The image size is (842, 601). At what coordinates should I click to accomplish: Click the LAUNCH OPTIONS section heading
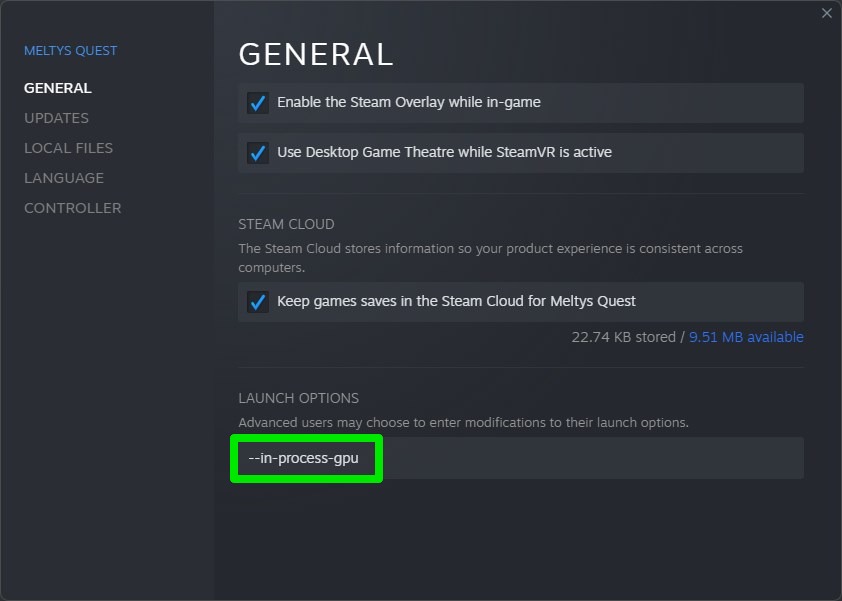coord(298,398)
